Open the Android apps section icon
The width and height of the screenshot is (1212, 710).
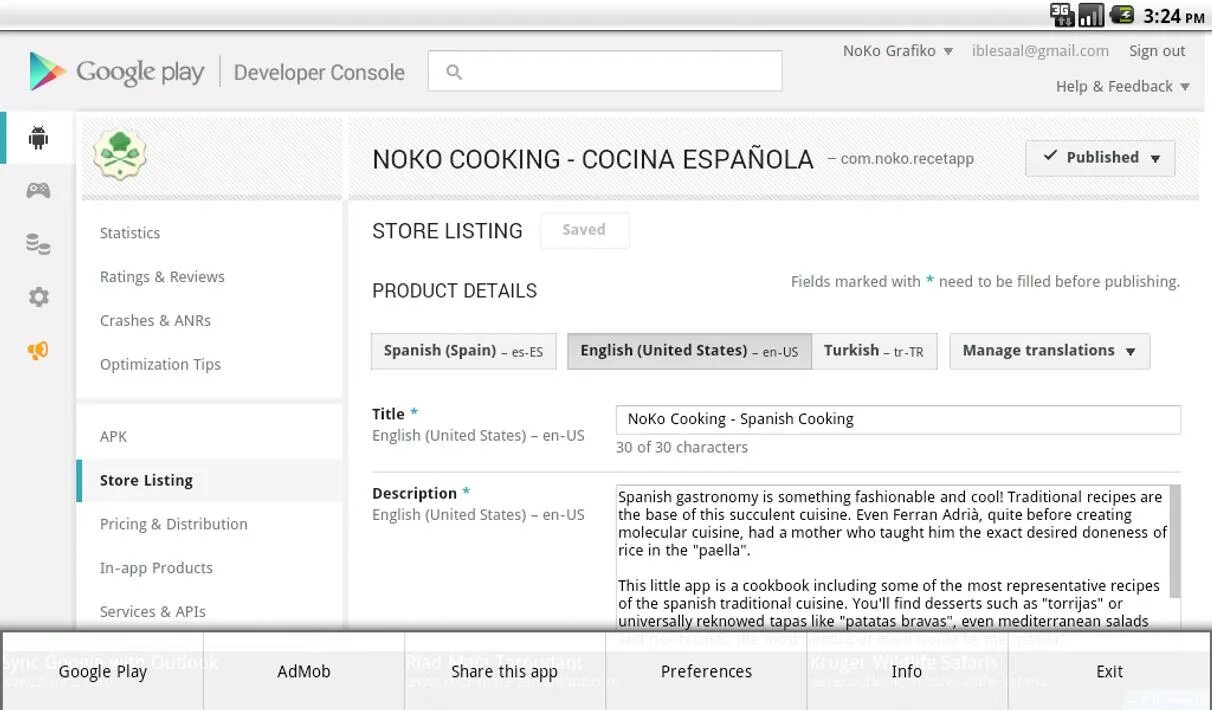tap(38, 138)
